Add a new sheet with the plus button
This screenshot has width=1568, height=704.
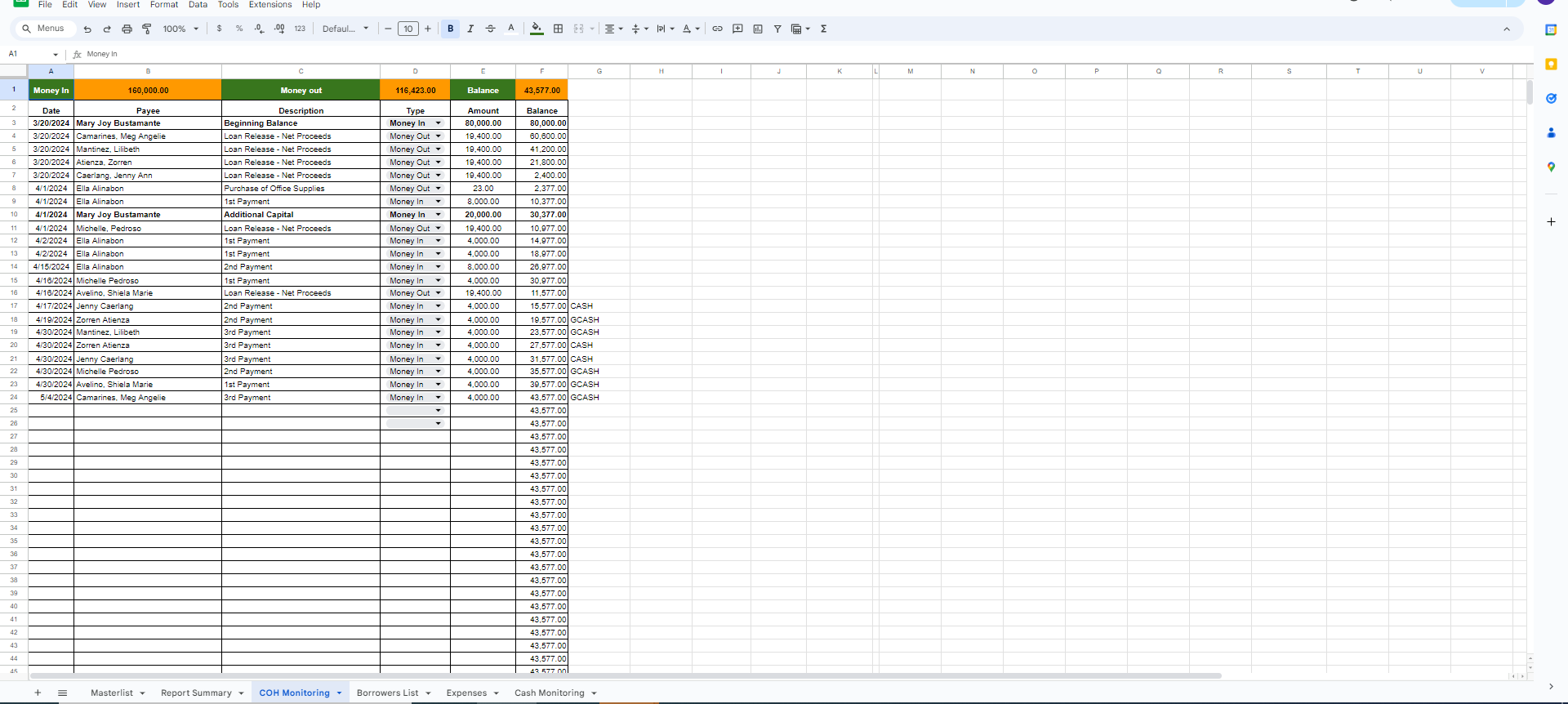tap(38, 693)
